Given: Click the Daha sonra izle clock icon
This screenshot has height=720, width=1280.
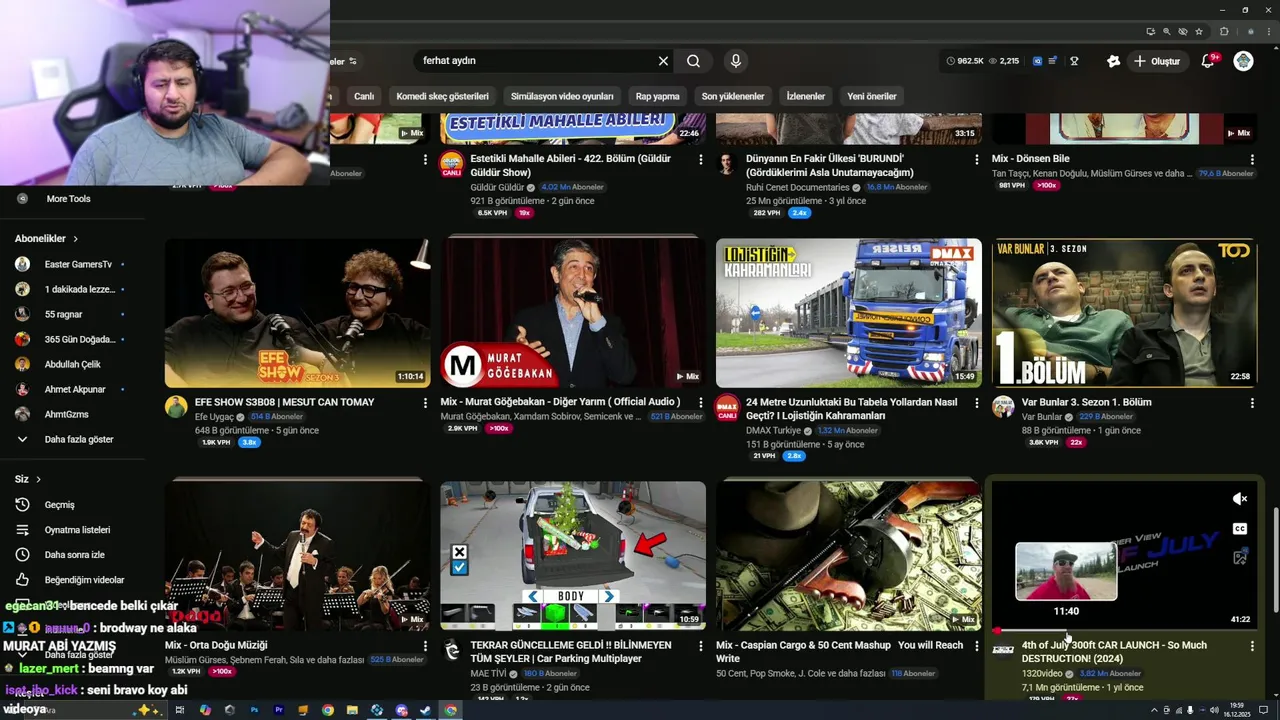Looking at the screenshot, I should tap(22, 555).
